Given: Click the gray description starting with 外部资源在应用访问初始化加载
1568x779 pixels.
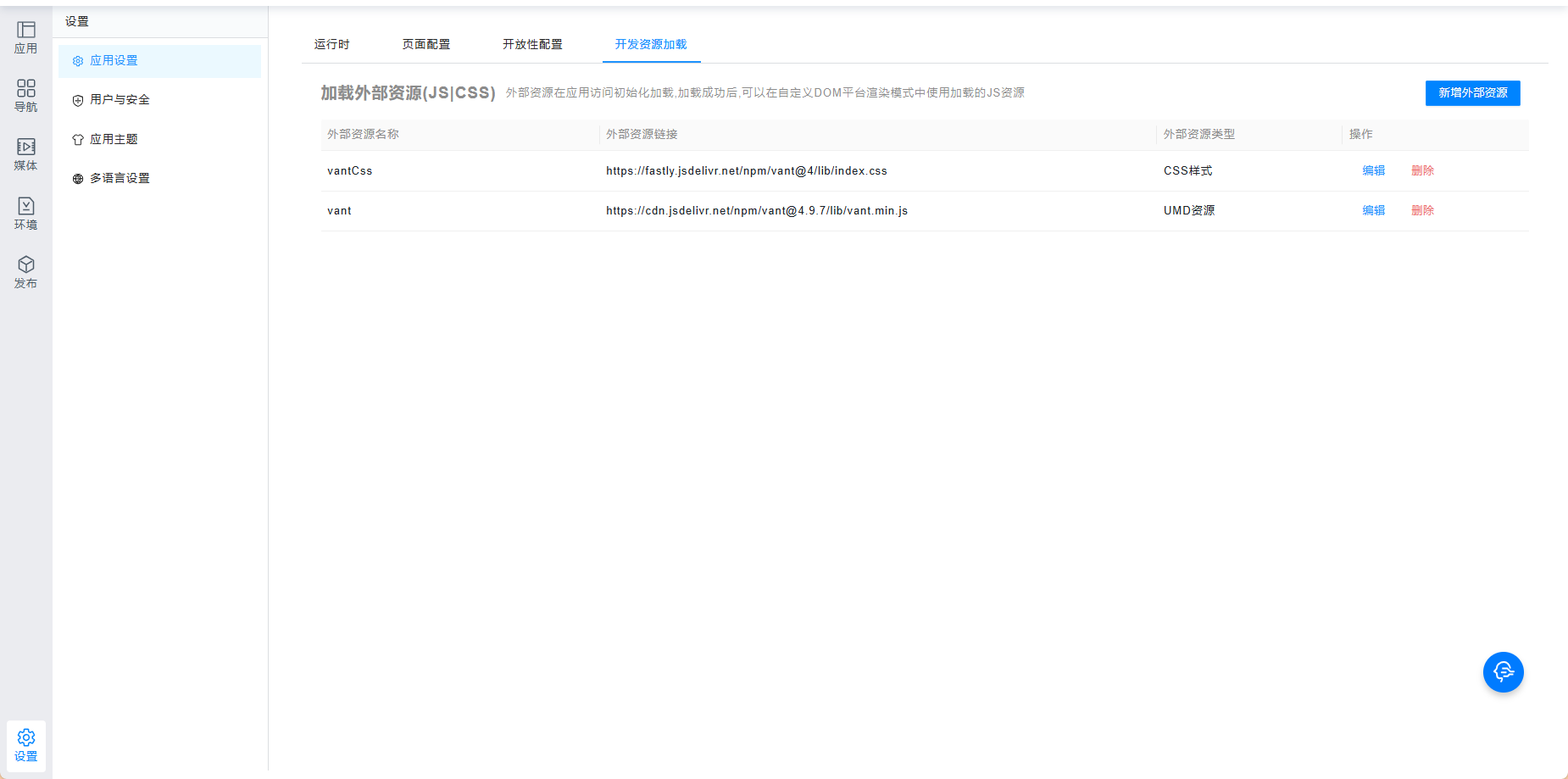Looking at the screenshot, I should coord(765,92).
